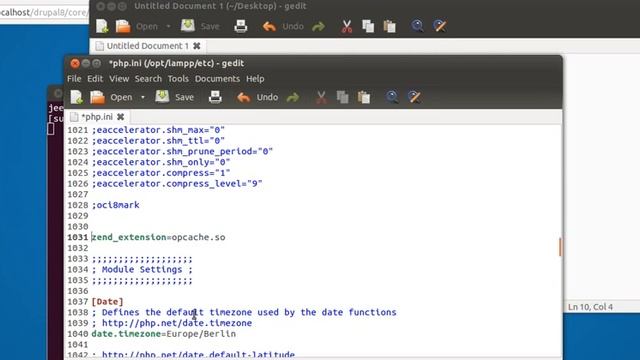Viewport: 640px width, 360px height.
Task: Click the http://php.net/date.timezone comment line
Action: click(x=172, y=323)
